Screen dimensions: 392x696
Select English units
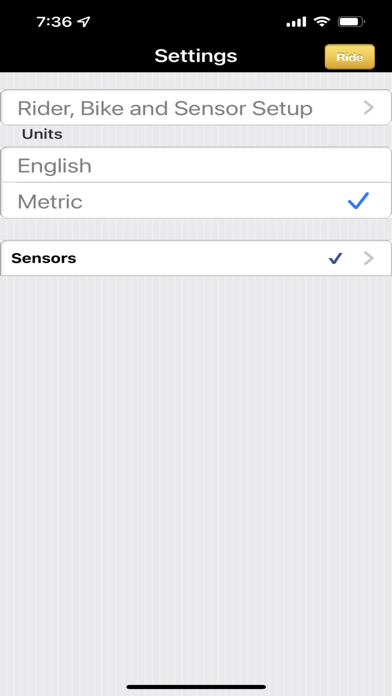196,165
